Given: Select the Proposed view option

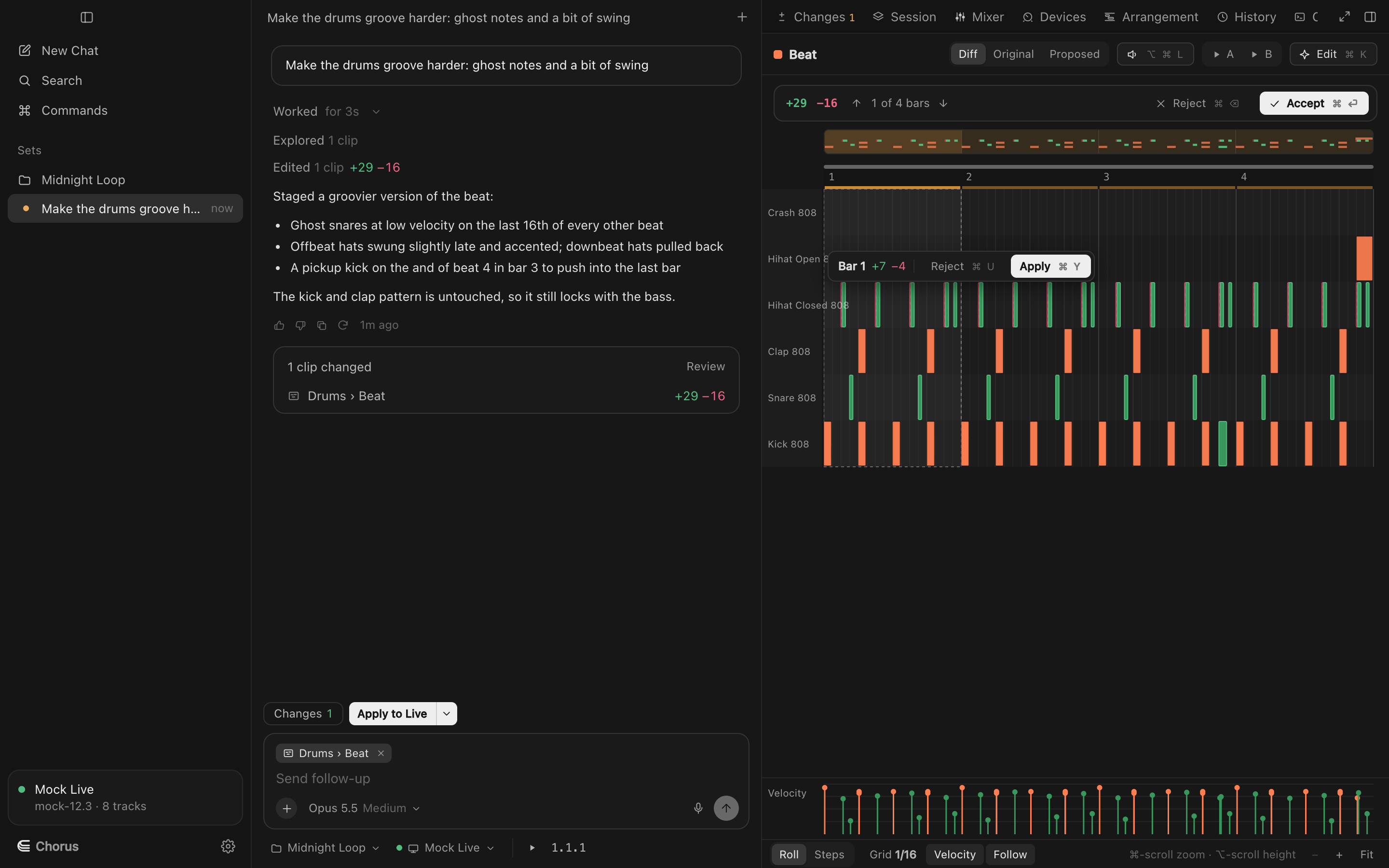Looking at the screenshot, I should tap(1074, 54).
